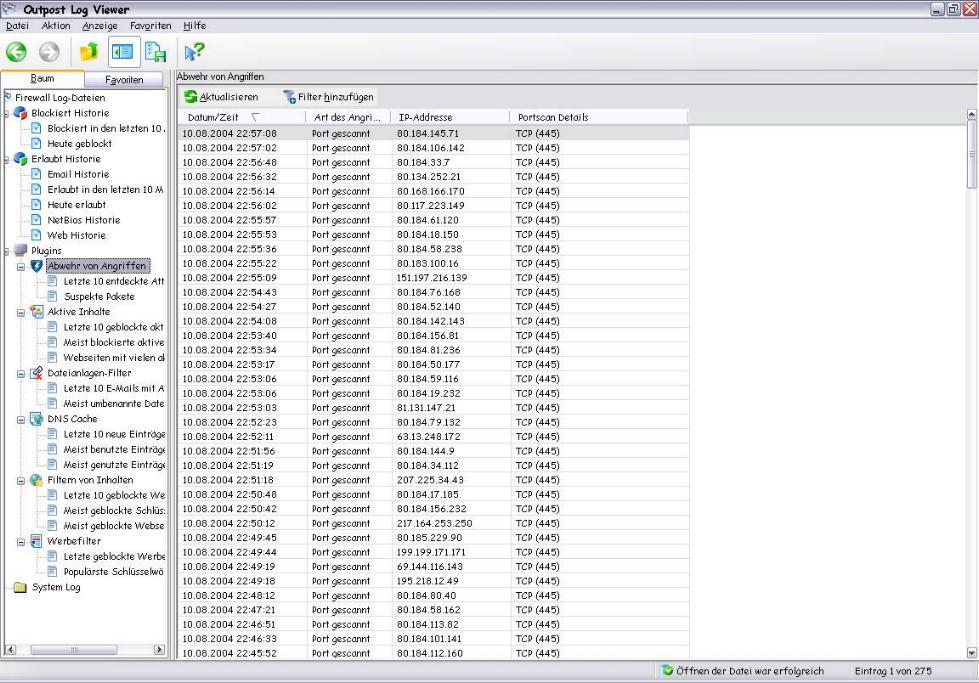979x683 pixels.
Task: Open the Aktion menu
Action: [56, 26]
